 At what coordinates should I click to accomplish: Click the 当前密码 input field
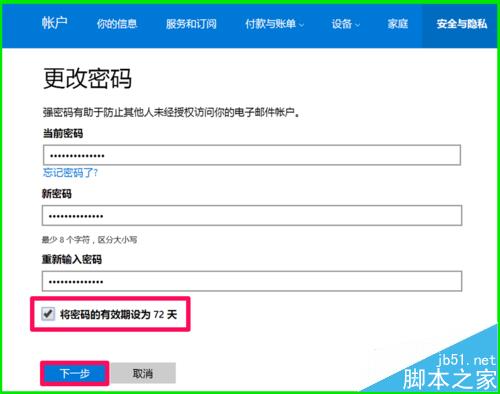tap(252, 155)
